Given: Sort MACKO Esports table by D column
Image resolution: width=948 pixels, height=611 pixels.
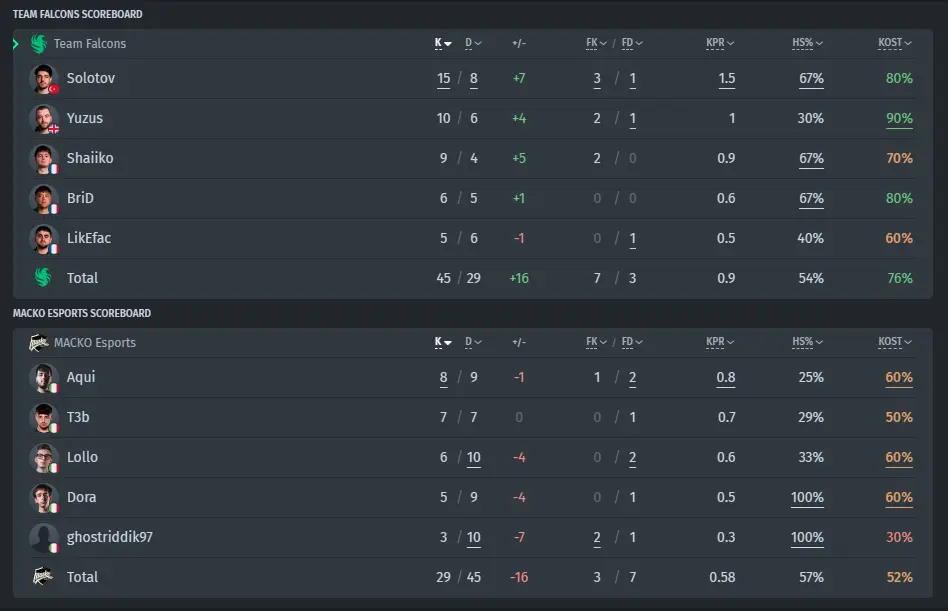Looking at the screenshot, I should tap(473, 342).
